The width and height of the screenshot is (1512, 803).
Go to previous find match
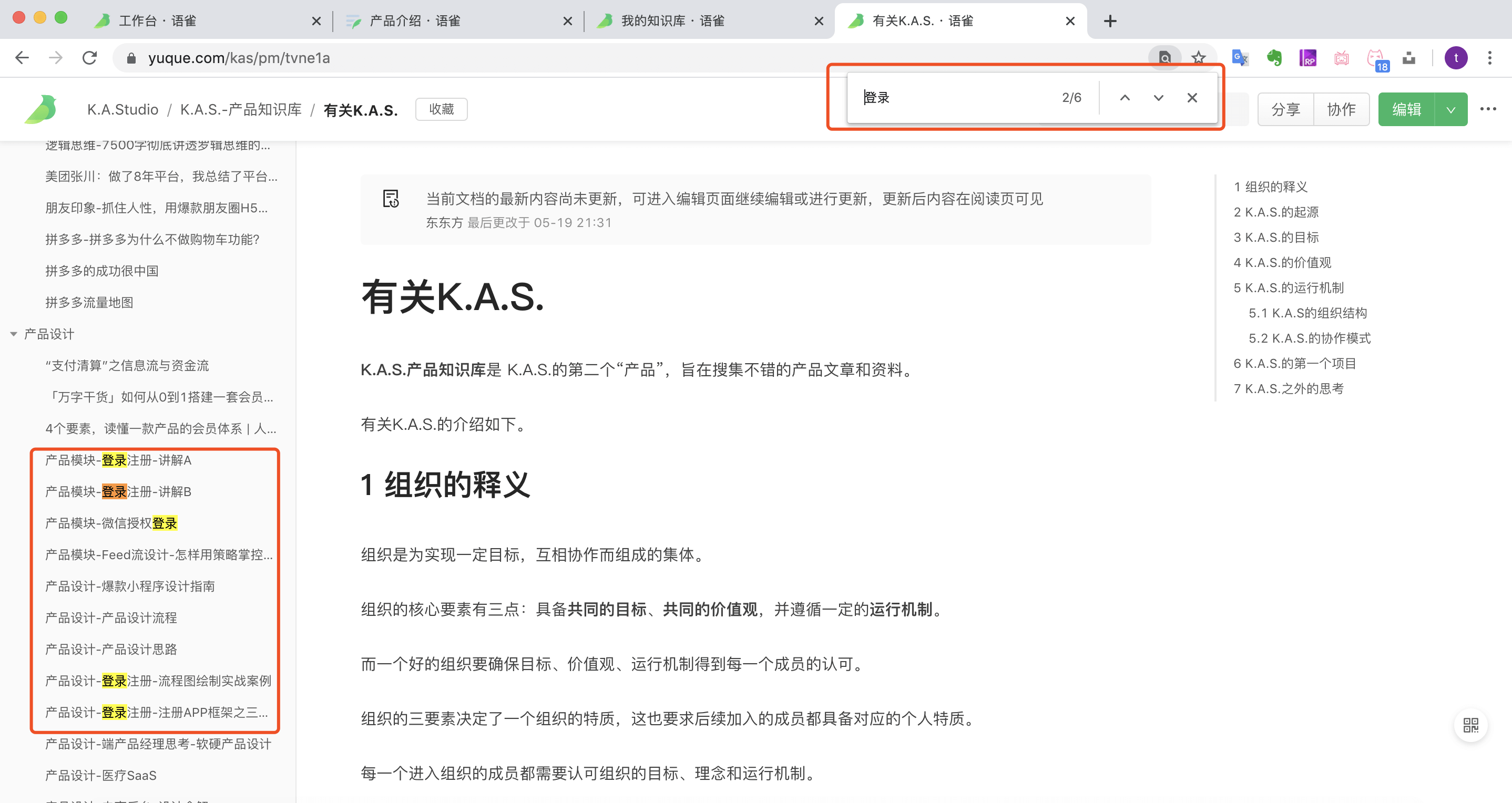[1125, 97]
